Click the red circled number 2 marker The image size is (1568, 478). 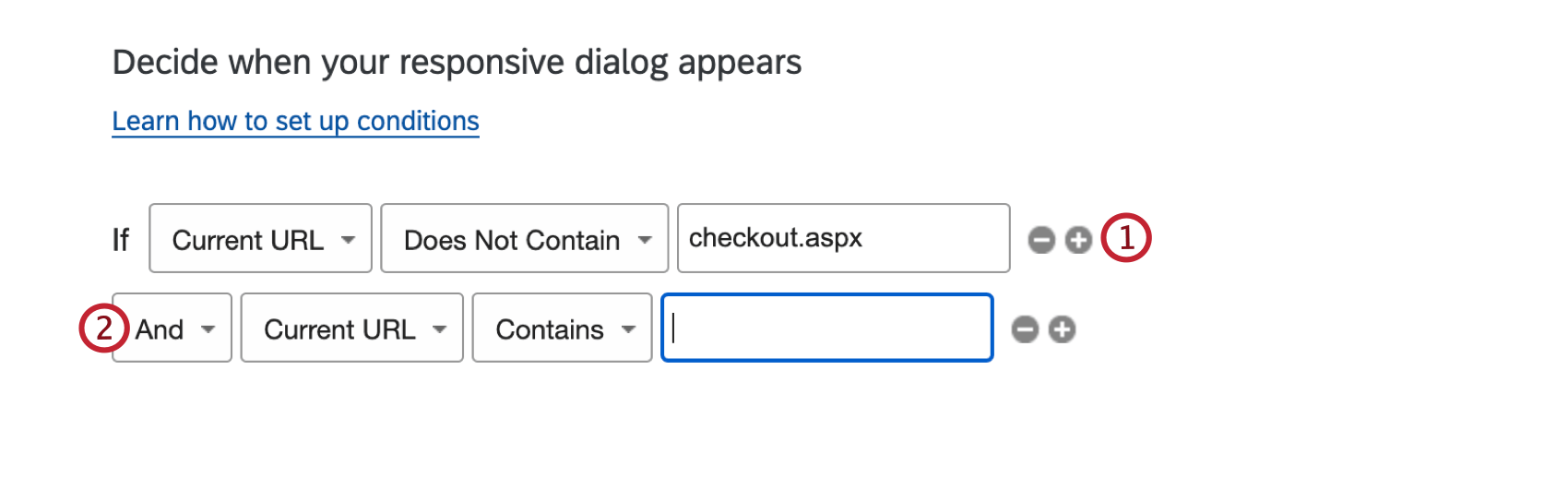point(103,328)
